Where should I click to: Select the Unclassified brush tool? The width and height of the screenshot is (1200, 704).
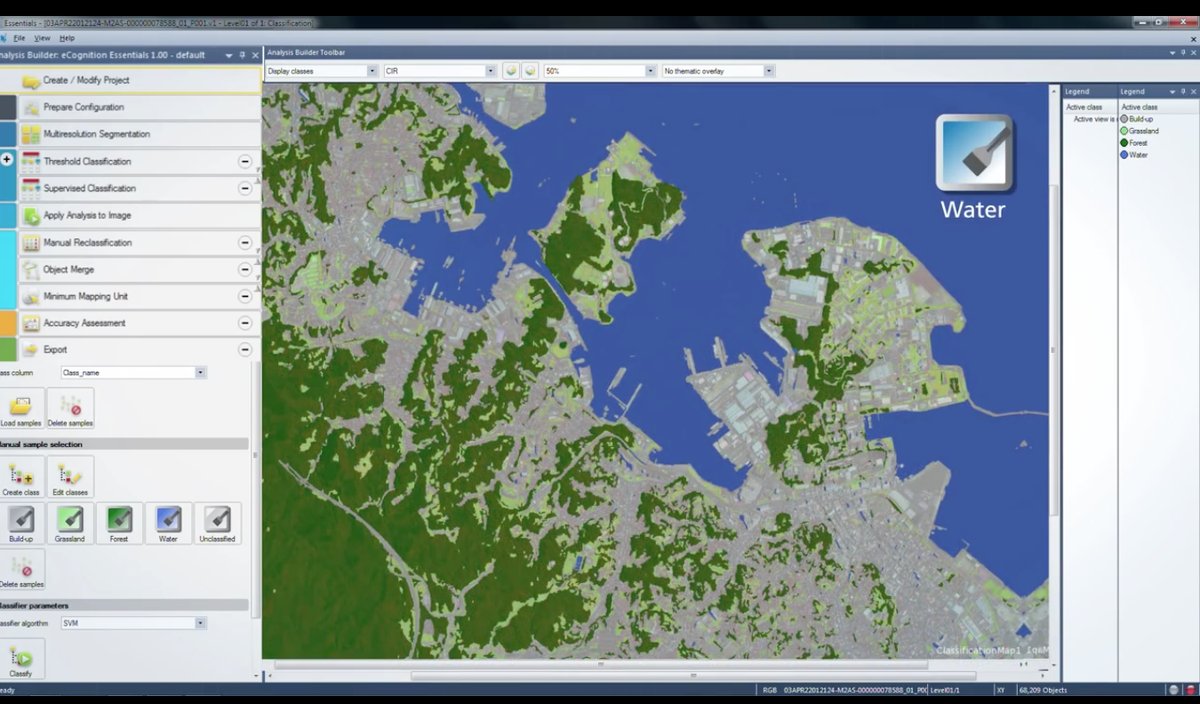click(217, 520)
